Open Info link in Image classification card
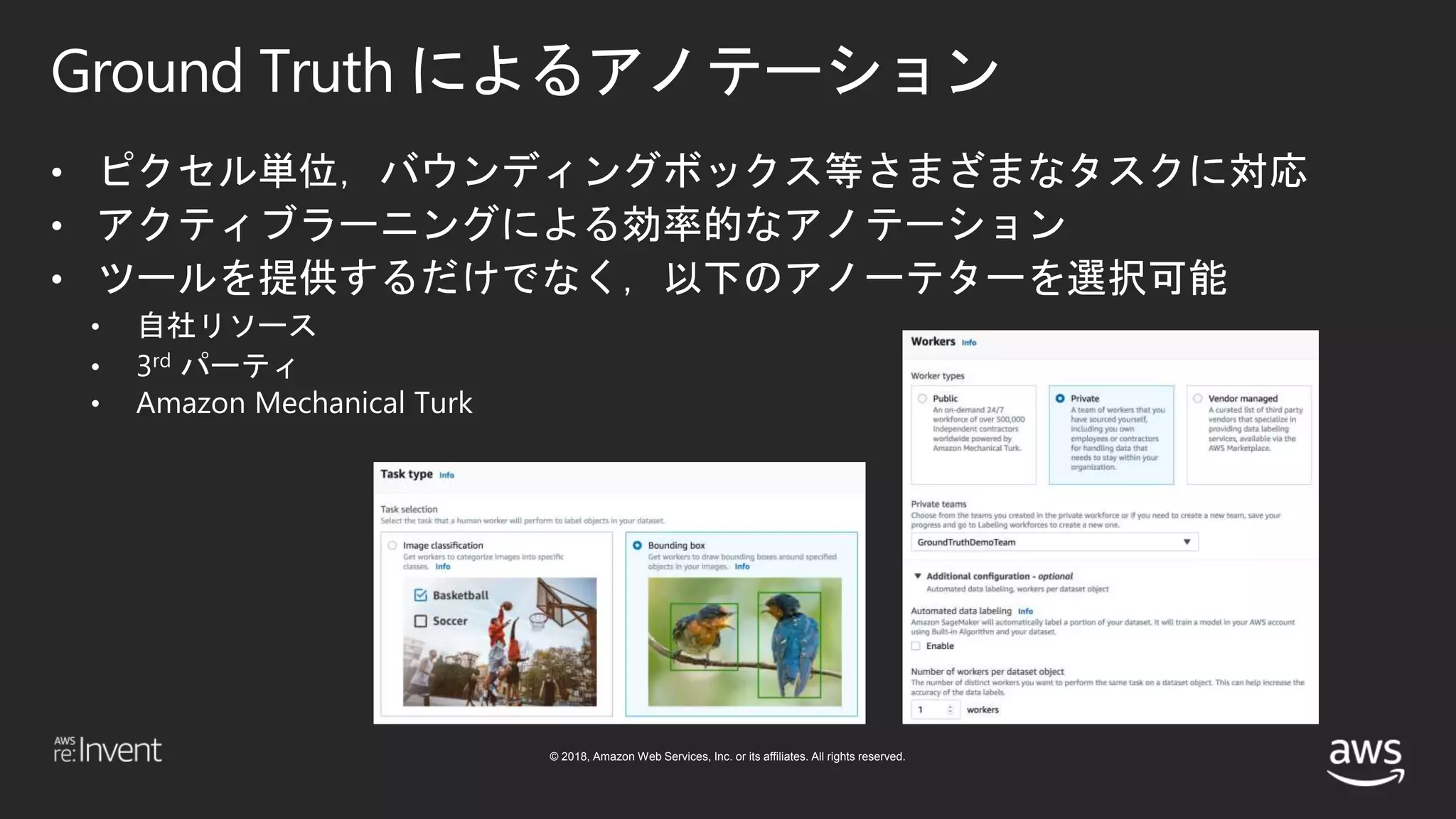This screenshot has height=819, width=1456. pyautogui.click(x=443, y=567)
